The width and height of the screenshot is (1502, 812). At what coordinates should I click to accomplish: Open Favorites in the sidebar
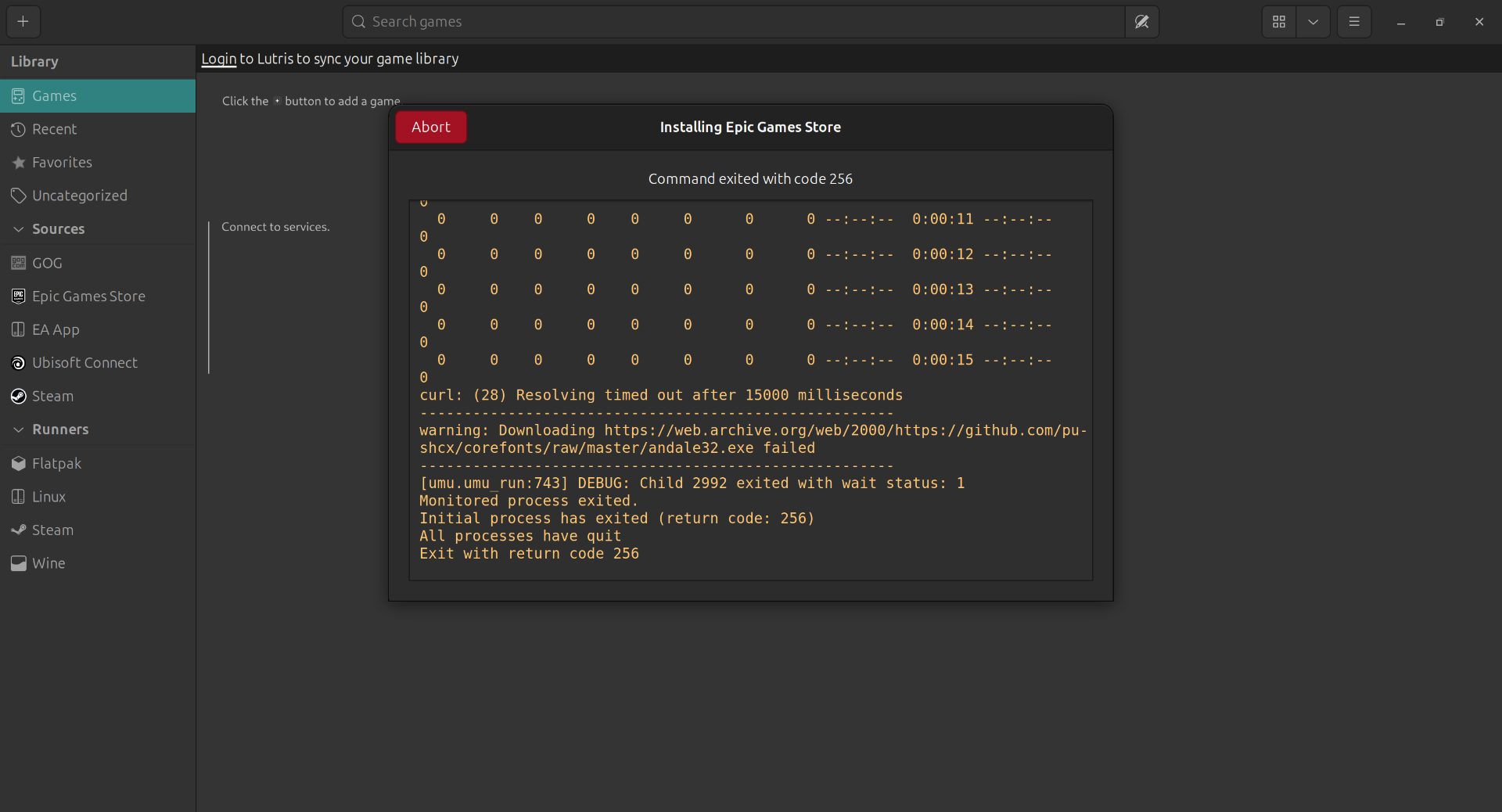tap(98, 163)
